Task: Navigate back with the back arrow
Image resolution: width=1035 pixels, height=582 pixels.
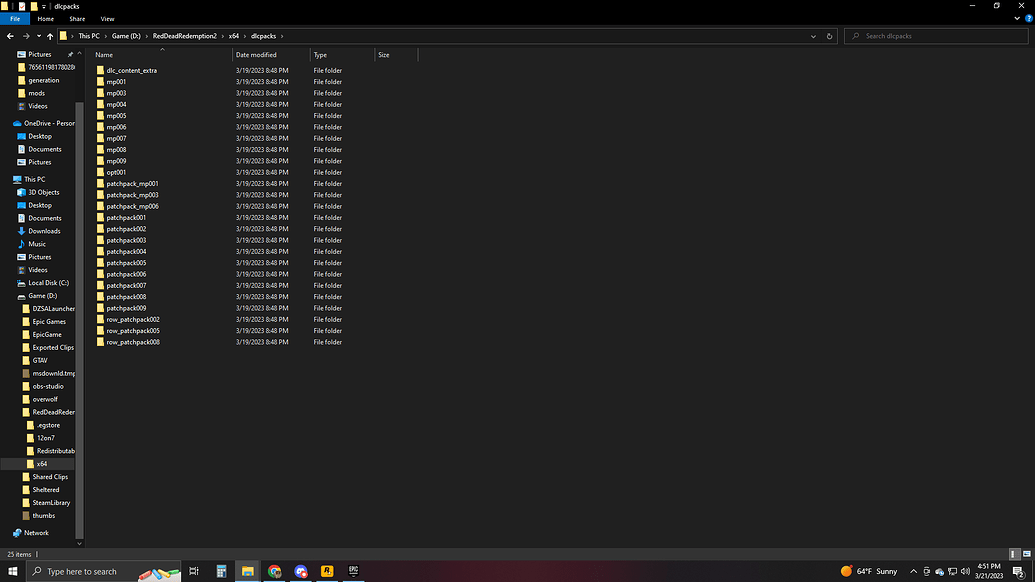Action: [x=10, y=36]
